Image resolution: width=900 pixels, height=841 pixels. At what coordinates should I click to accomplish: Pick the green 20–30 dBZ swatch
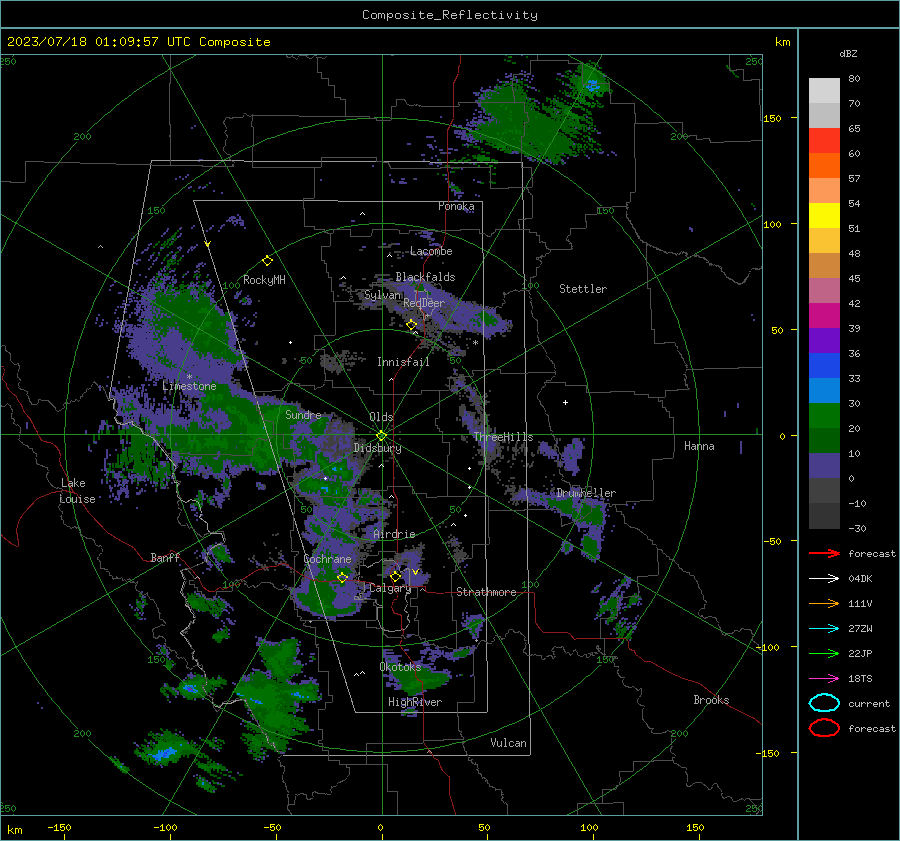(824, 415)
